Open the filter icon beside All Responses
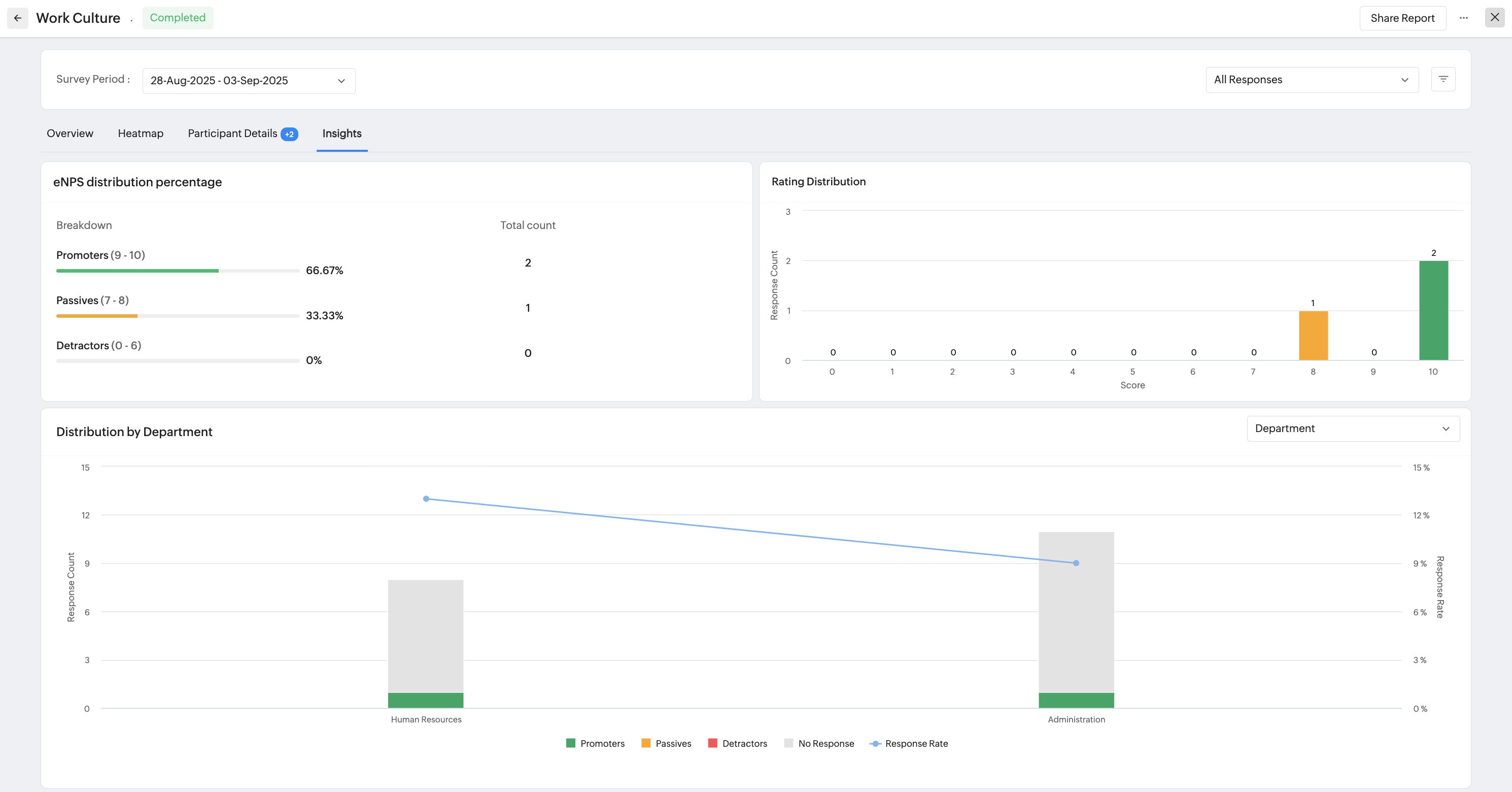 coord(1442,79)
